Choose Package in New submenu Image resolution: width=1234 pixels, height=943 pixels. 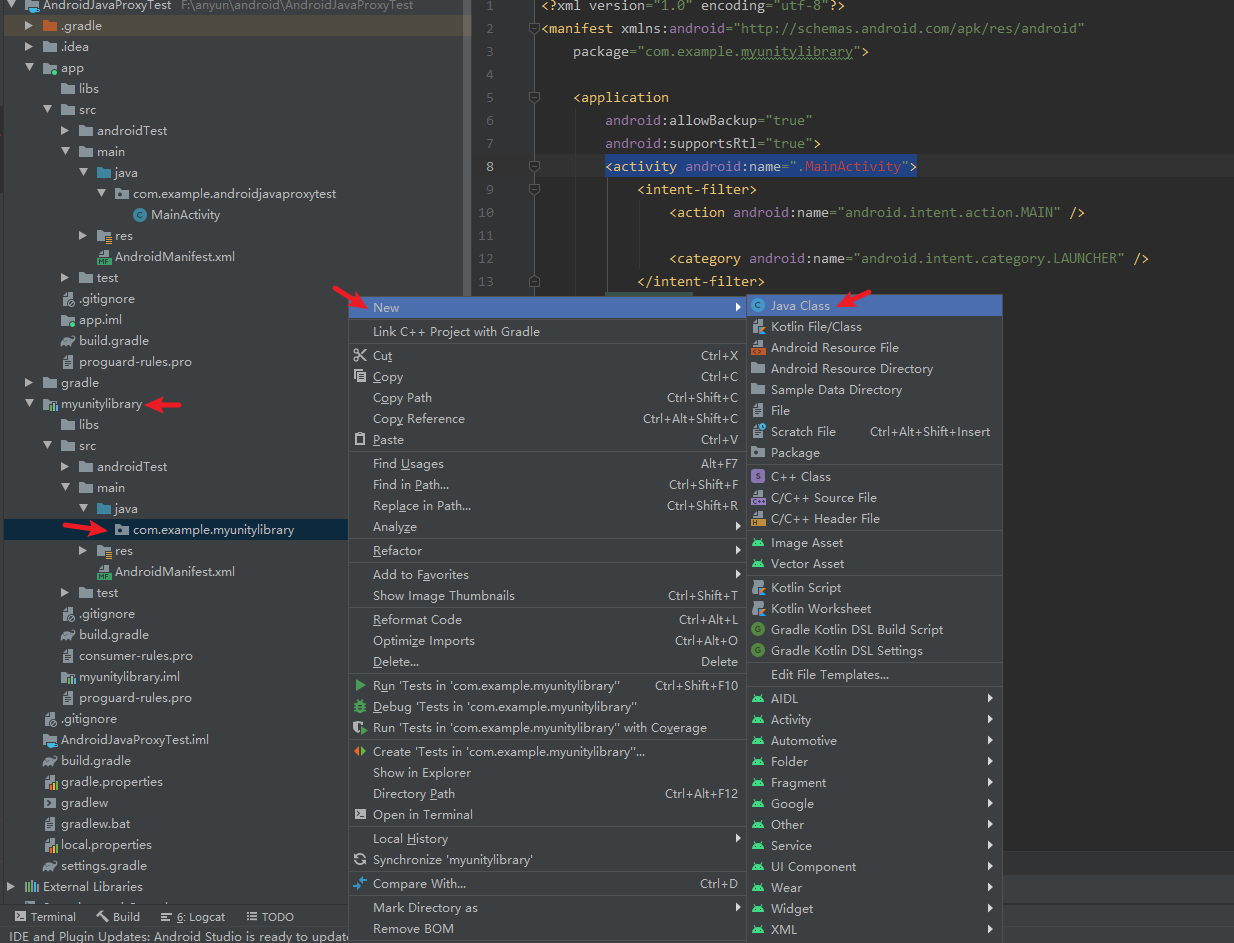(874, 453)
